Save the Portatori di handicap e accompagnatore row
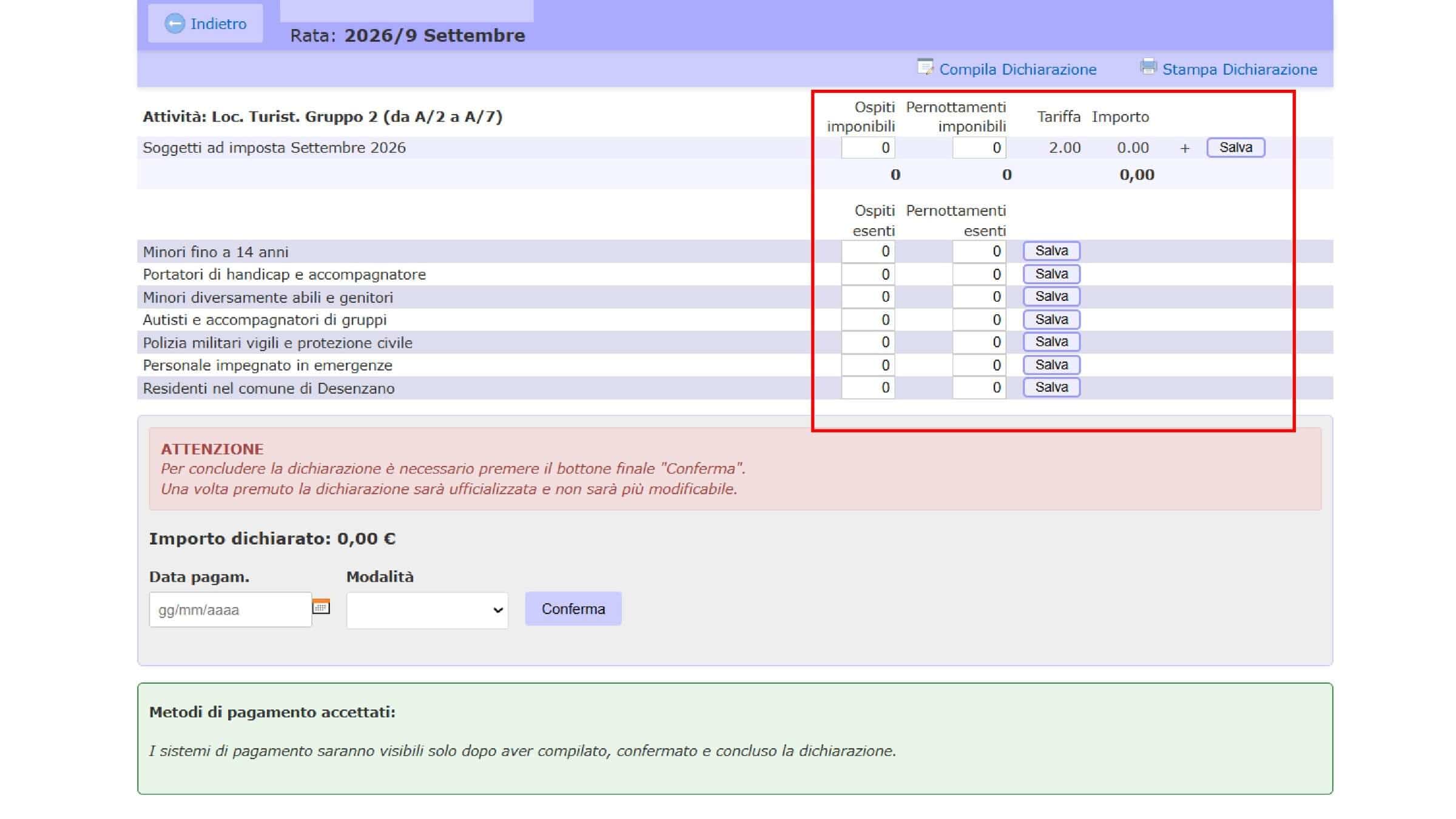The image size is (1456, 819). click(x=1051, y=274)
